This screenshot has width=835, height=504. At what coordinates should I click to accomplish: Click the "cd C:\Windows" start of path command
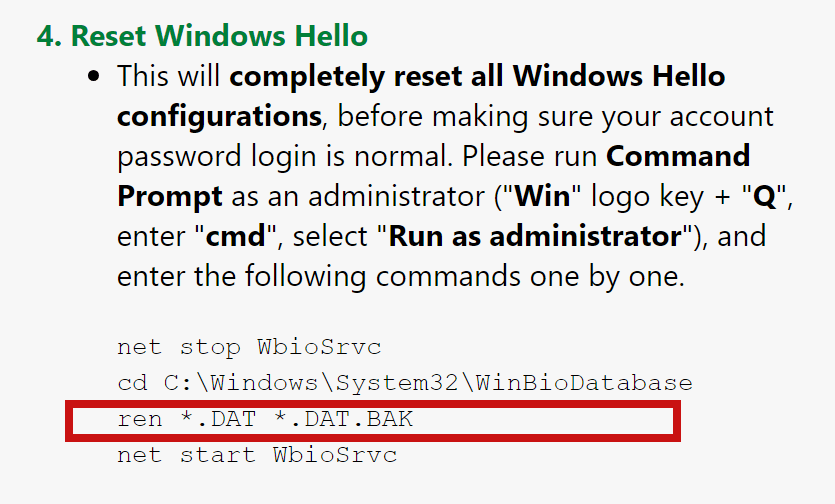click(x=218, y=383)
